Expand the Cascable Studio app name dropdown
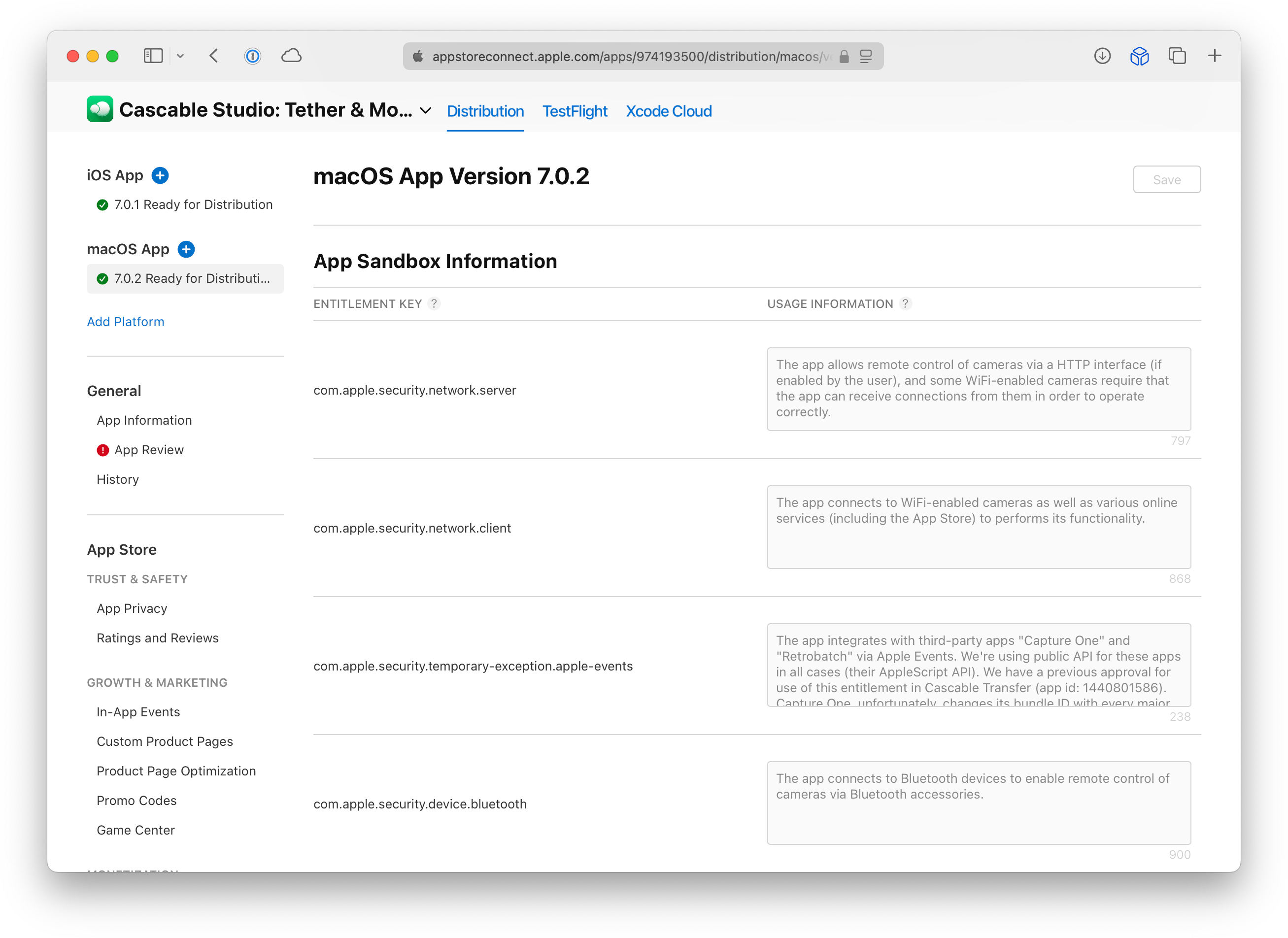 (x=425, y=111)
